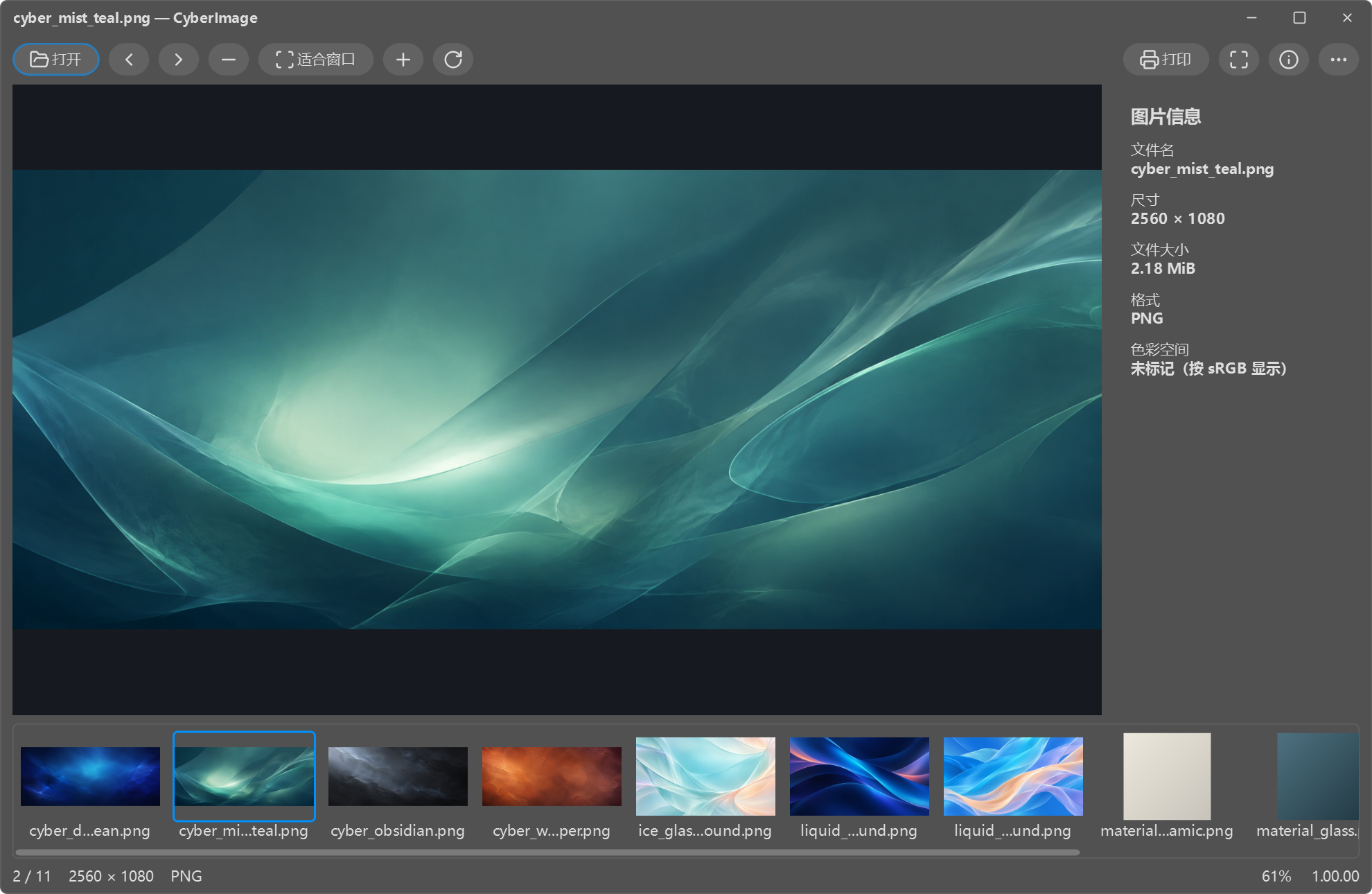Screen dimensions: 1372x894
Task: Select ice_glas...ound.png thumbnail
Action: coord(705,785)
